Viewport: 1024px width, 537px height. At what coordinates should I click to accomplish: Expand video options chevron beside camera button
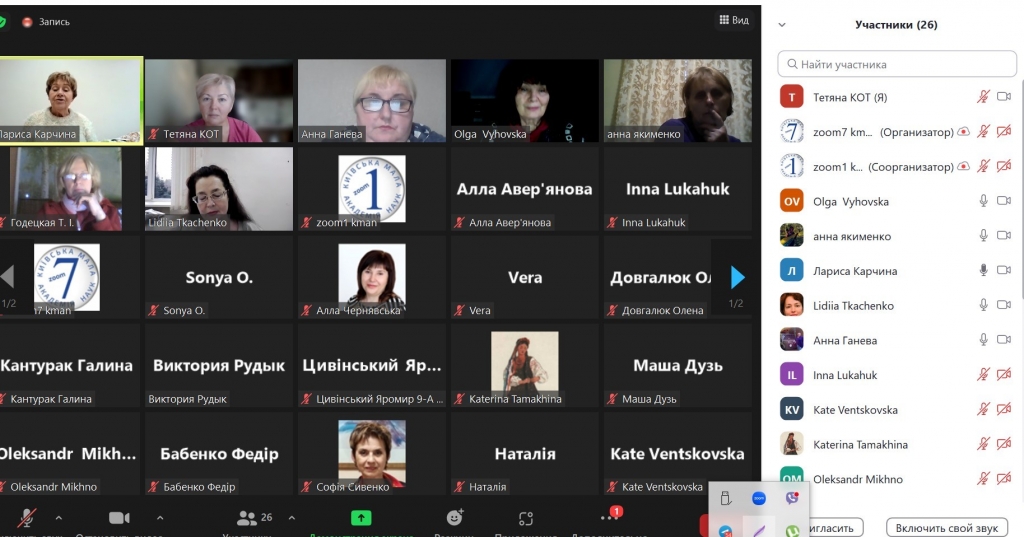coord(160,518)
